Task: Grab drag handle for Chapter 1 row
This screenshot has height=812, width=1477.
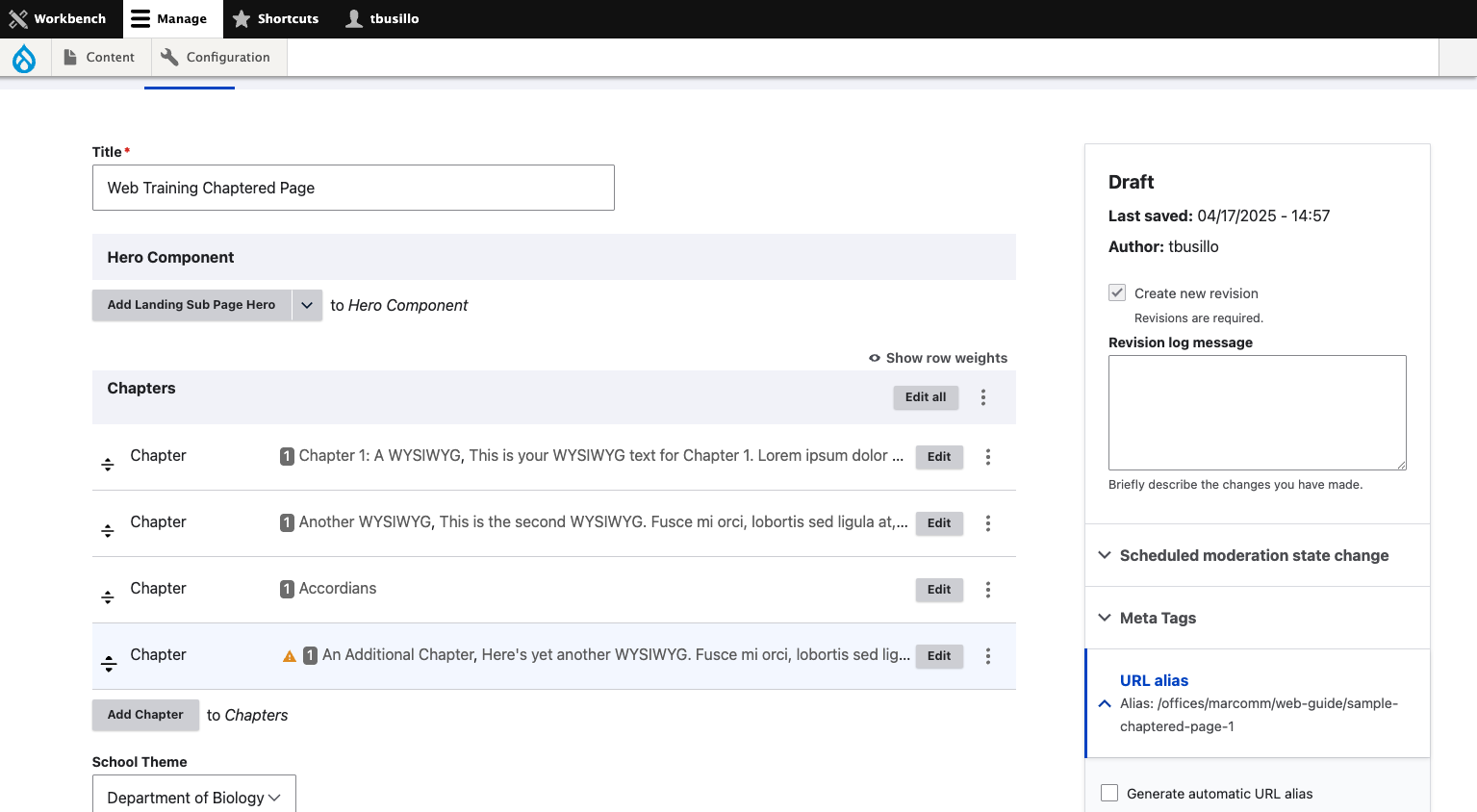Action: point(108,464)
